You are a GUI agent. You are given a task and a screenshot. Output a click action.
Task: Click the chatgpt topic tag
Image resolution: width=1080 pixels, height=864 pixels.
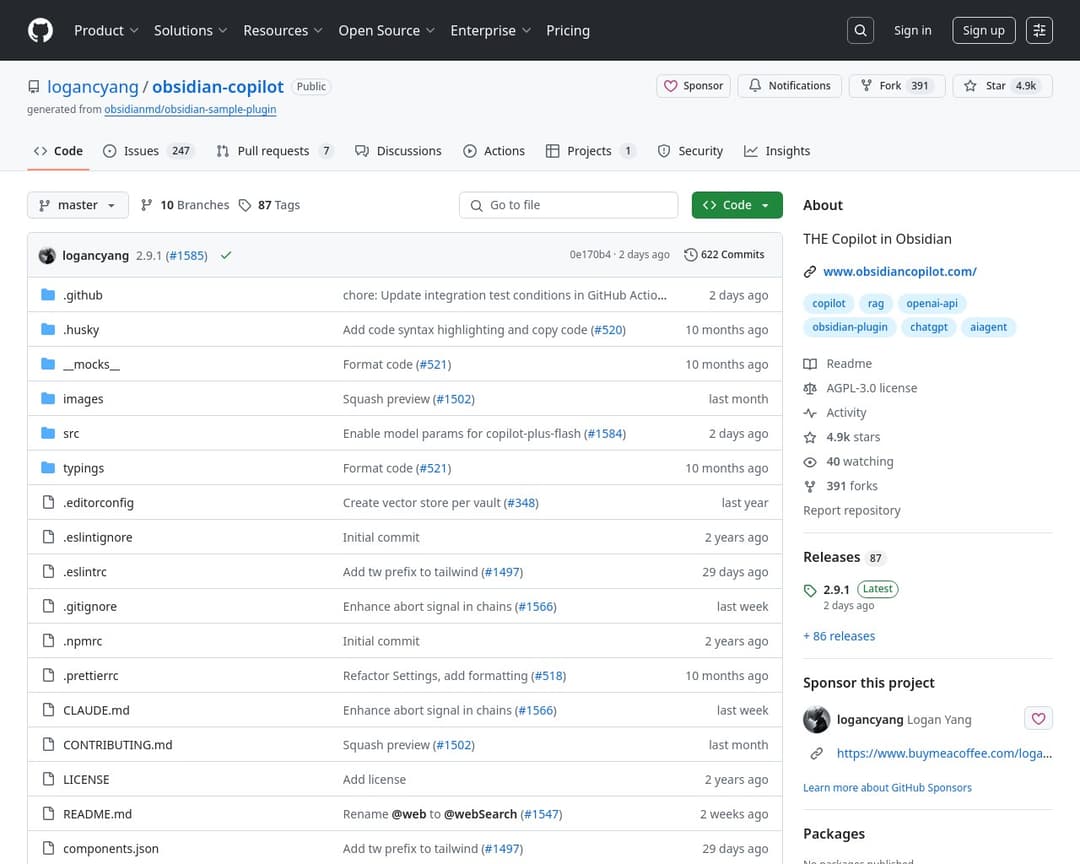(928, 327)
